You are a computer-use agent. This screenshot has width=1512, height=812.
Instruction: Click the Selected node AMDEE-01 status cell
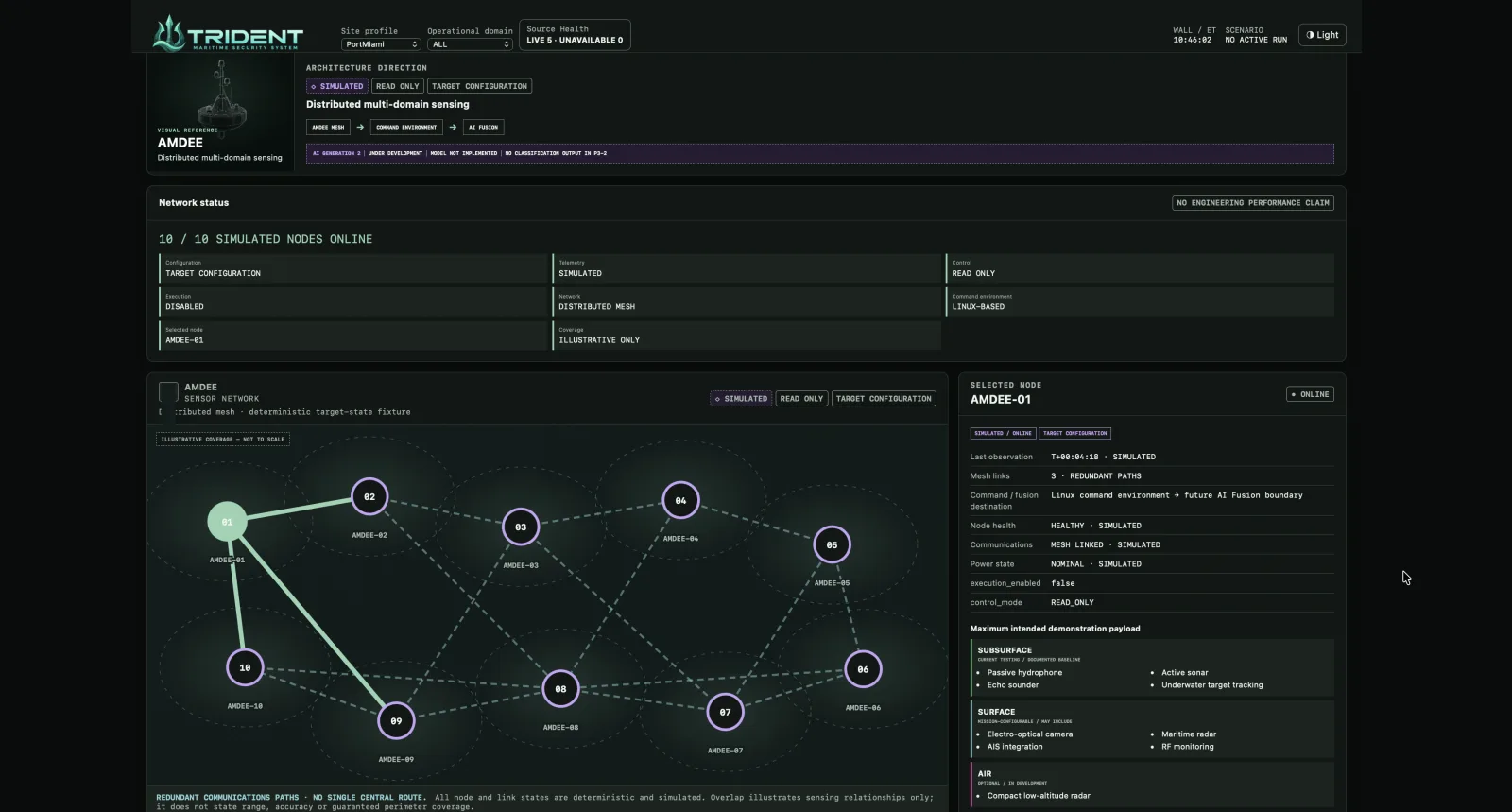coord(353,336)
